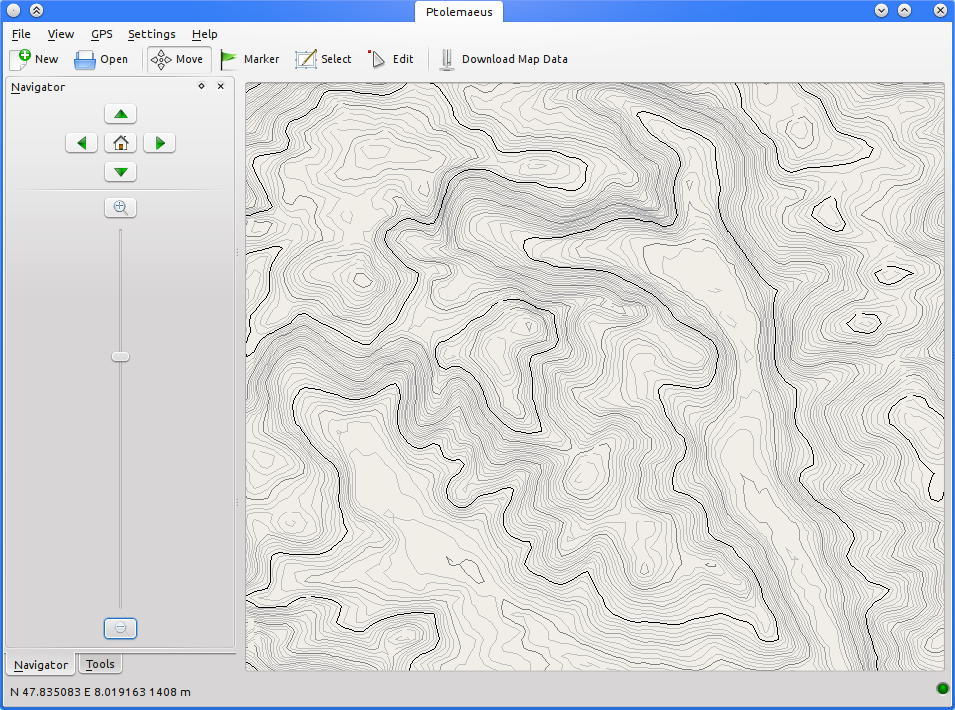The height and width of the screenshot is (710, 955).
Task: Float the Navigator panel with the diamond button
Action: click(x=201, y=87)
